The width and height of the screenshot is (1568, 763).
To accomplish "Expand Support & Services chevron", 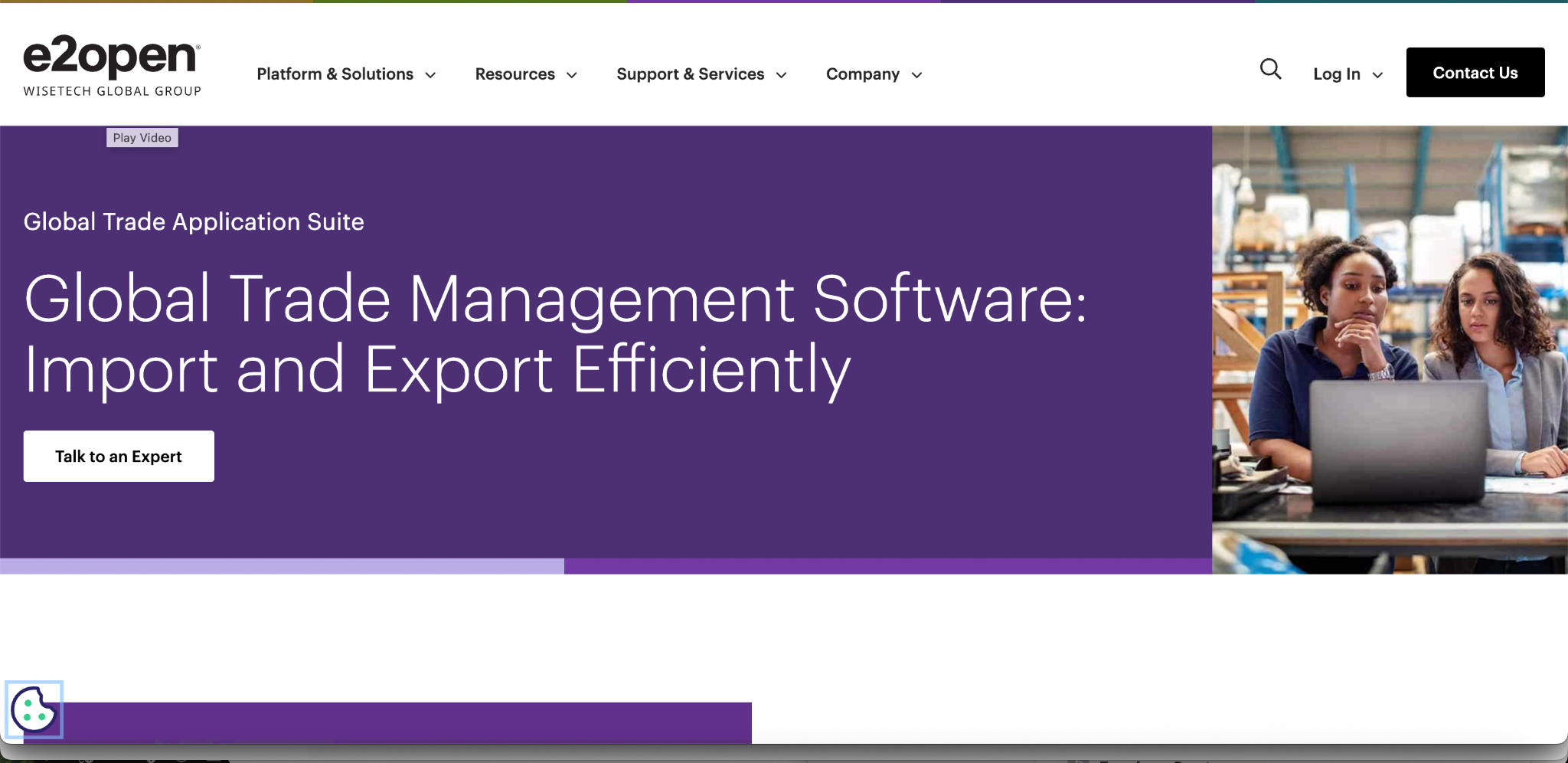I will [x=781, y=75].
